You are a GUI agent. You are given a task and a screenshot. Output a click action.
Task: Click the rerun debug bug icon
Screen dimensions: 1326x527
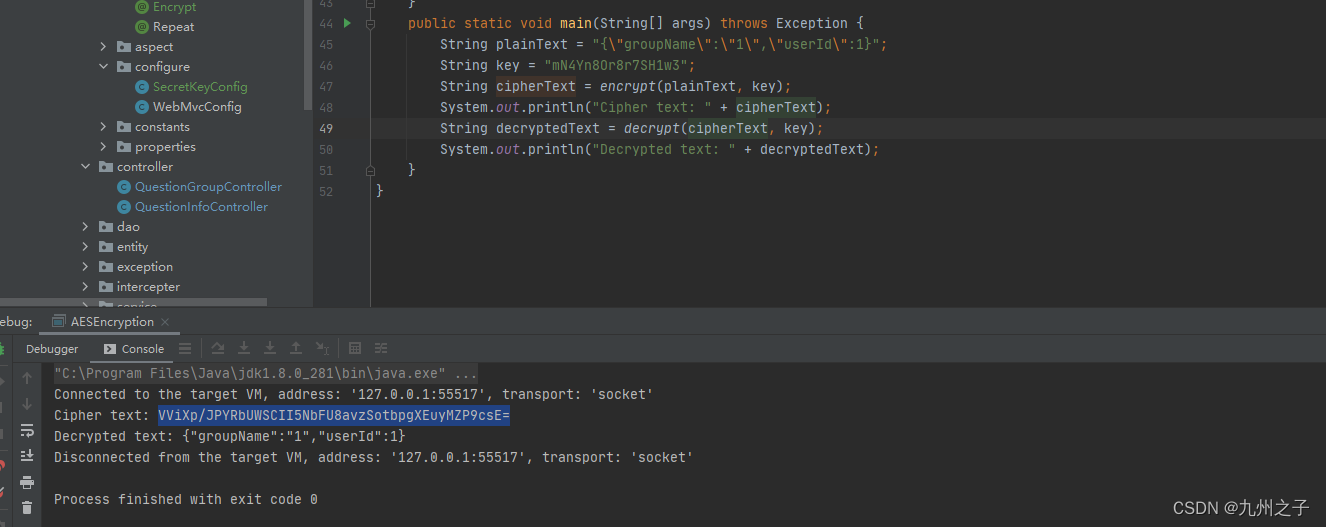[x=2, y=349]
